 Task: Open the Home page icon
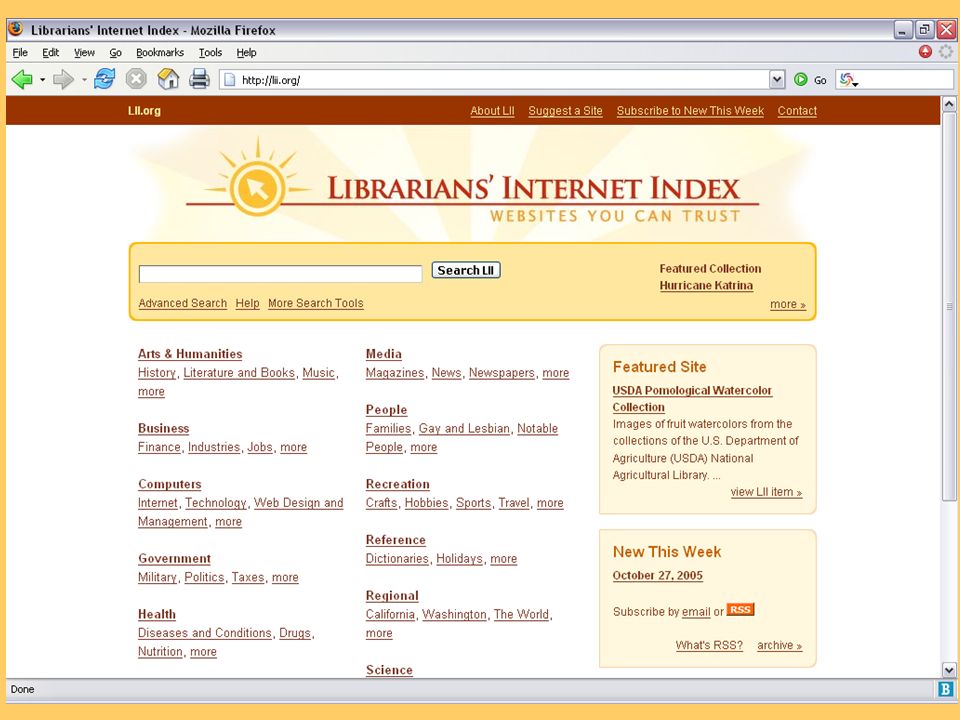click(x=168, y=79)
